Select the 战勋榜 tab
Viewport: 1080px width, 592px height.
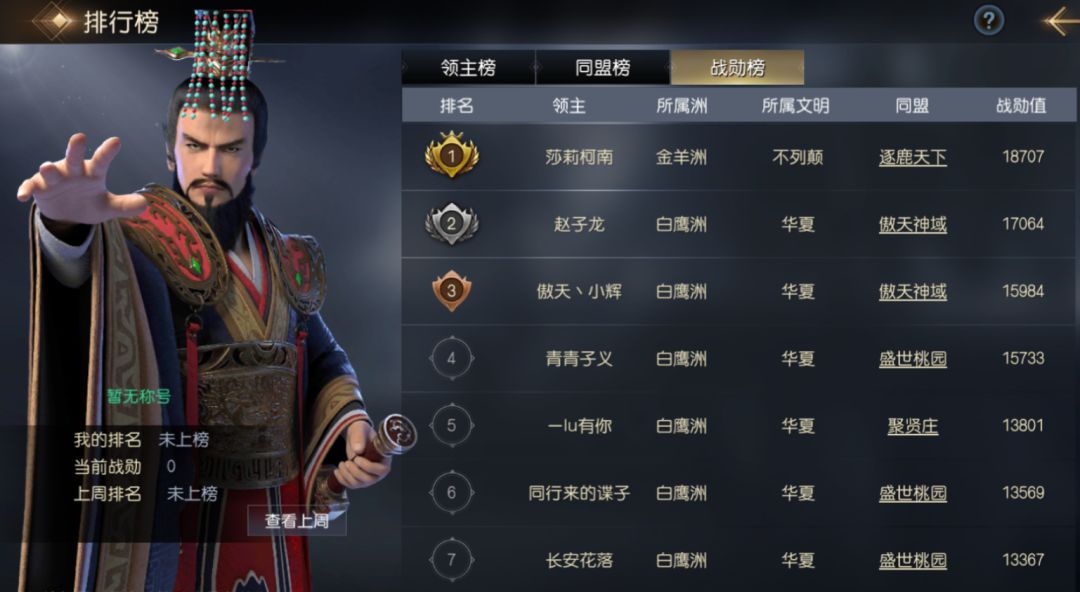pyautogui.click(x=737, y=68)
